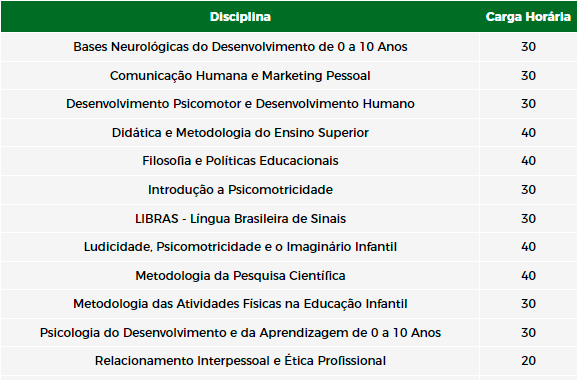Viewport: 578px width, 380px height.
Task: Click Introdução a Psicomotricidade discipline
Action: pyautogui.click(x=240, y=190)
